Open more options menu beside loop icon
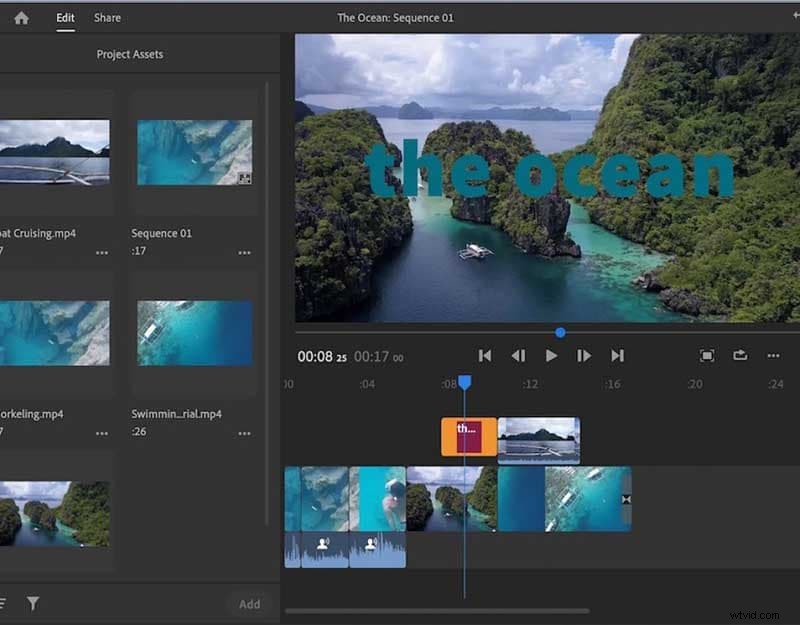This screenshot has height=625, width=800. pos(772,355)
